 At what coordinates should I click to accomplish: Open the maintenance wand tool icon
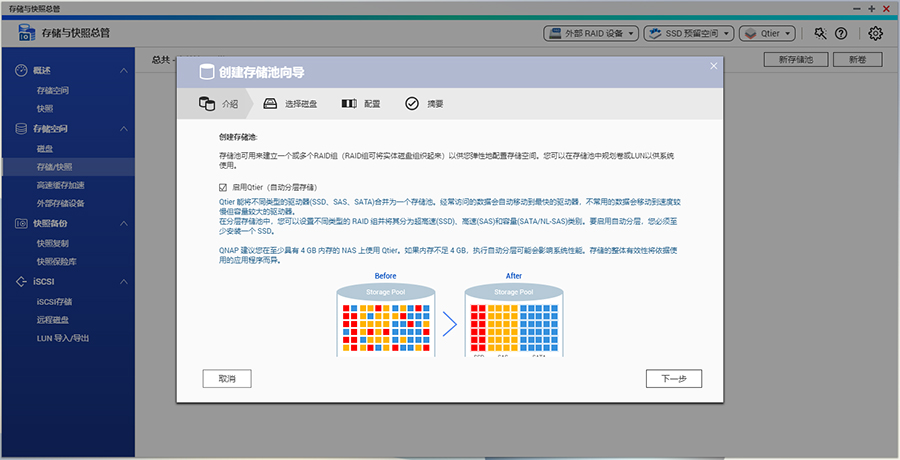[x=820, y=33]
